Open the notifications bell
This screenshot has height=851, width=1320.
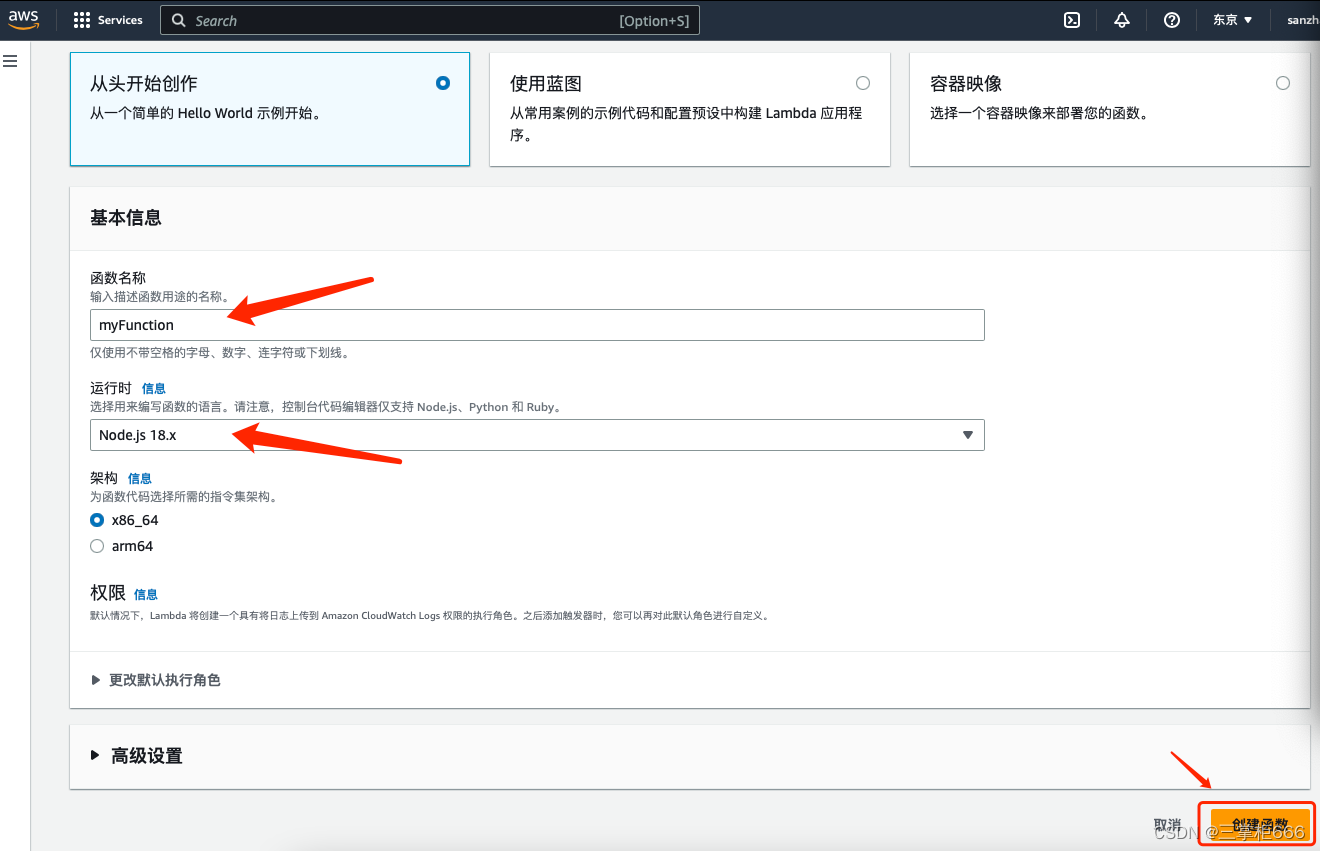click(x=1122, y=20)
